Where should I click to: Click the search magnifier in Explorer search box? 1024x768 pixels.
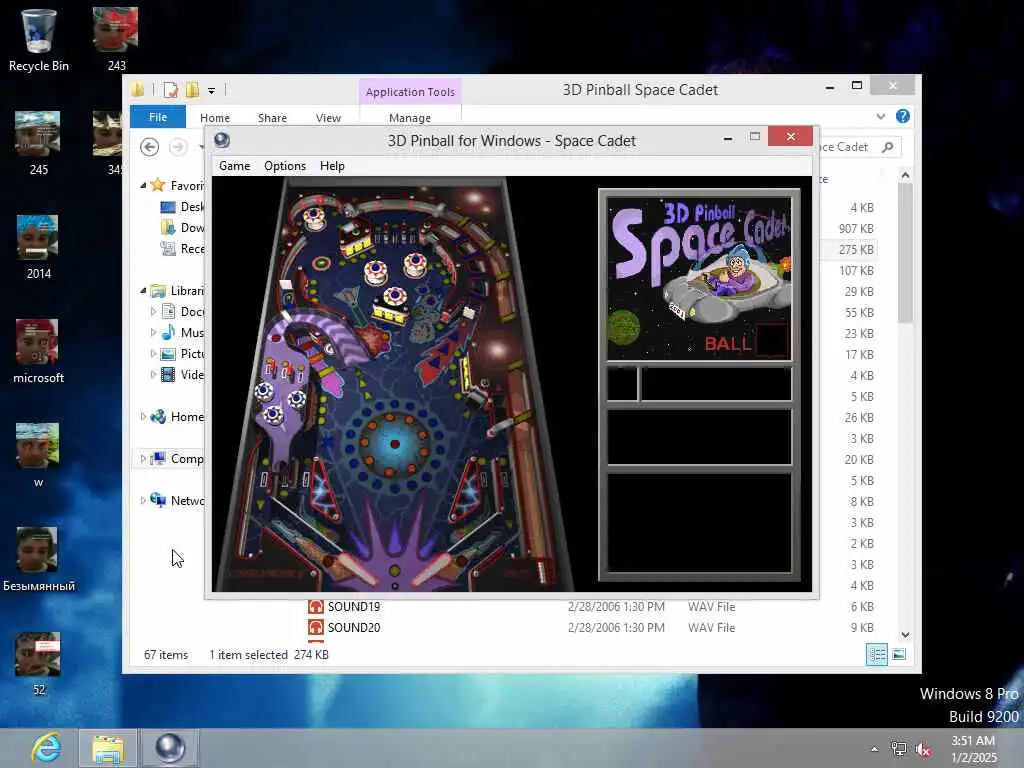888,147
